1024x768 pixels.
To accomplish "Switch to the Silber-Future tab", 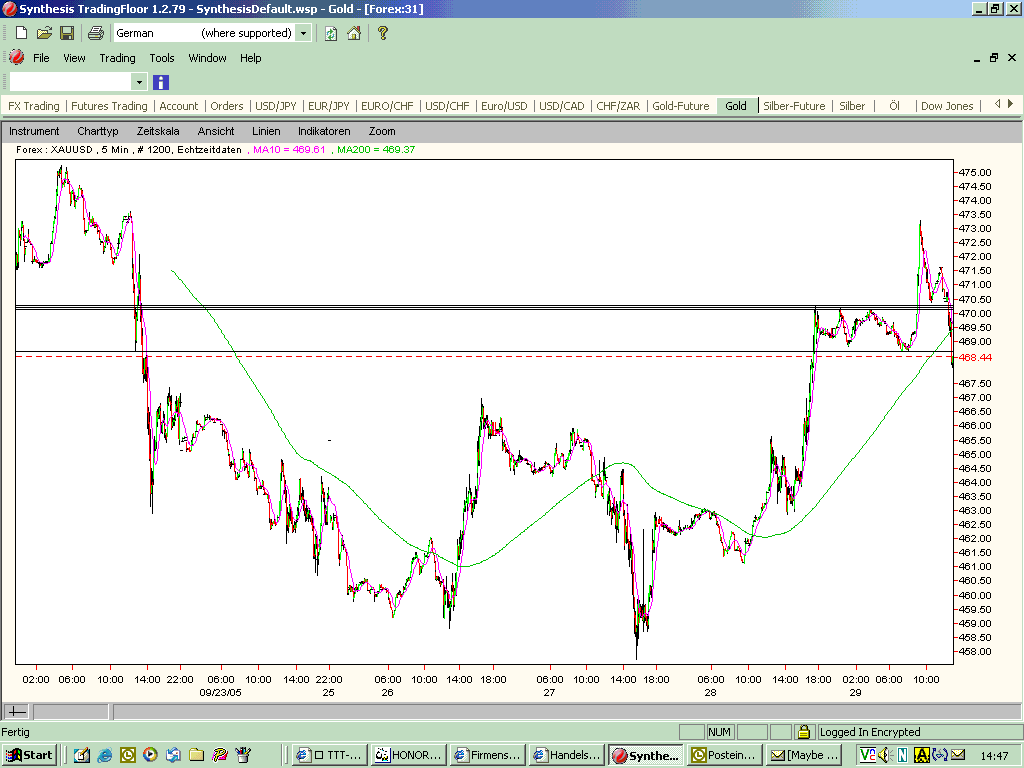I will pos(794,106).
